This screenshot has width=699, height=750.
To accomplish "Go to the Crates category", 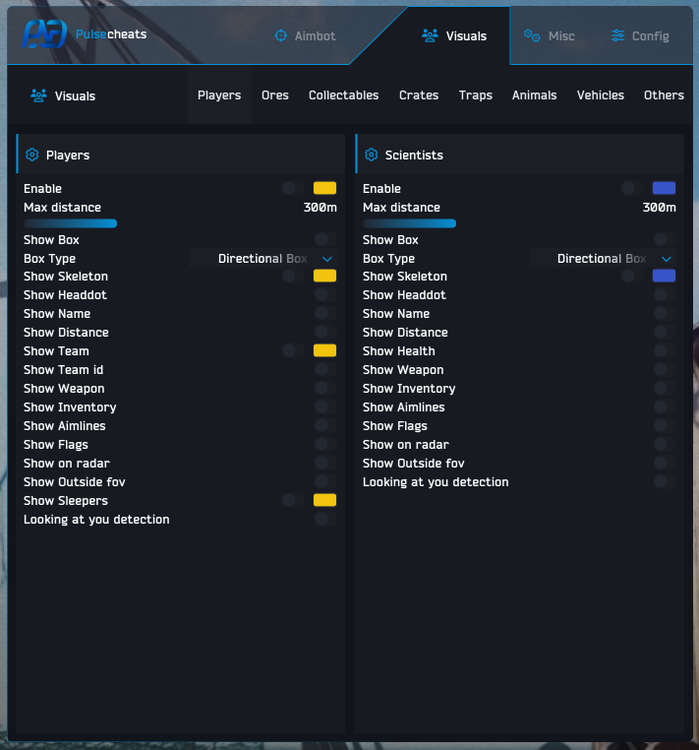I will click(418, 96).
